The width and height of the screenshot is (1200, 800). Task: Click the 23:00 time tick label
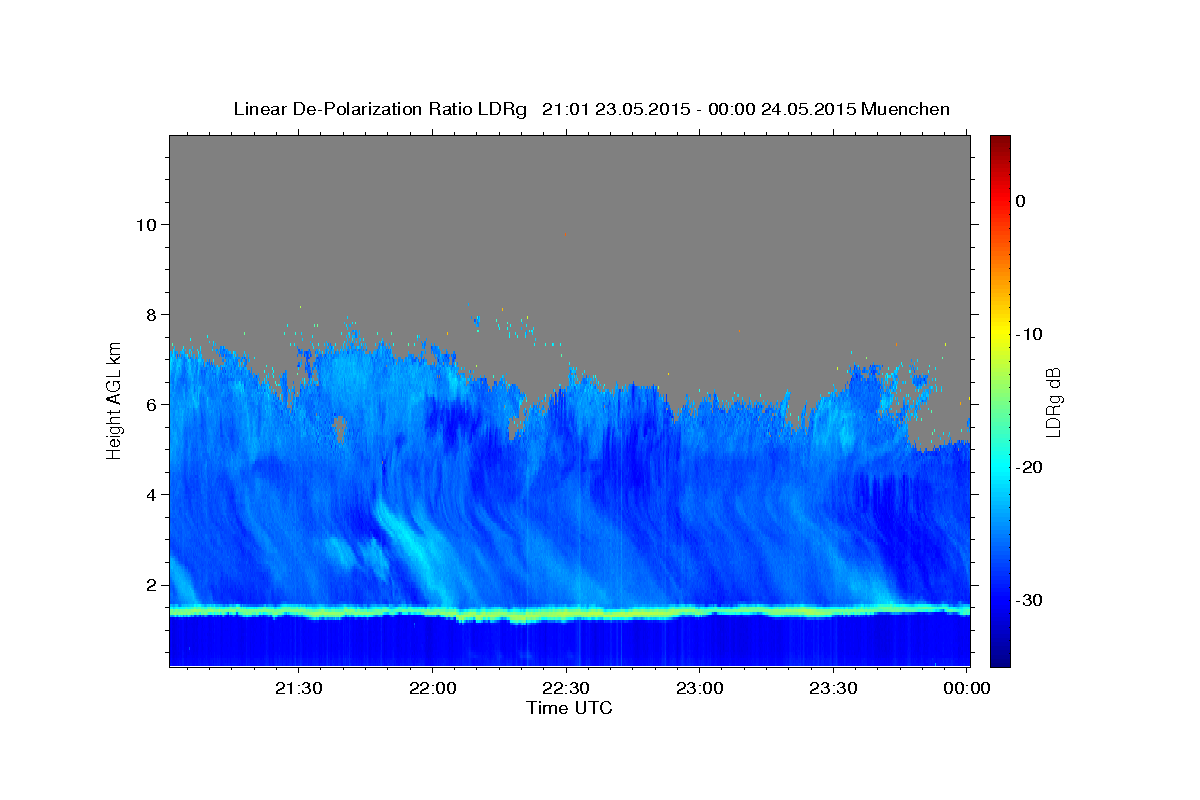(700, 688)
